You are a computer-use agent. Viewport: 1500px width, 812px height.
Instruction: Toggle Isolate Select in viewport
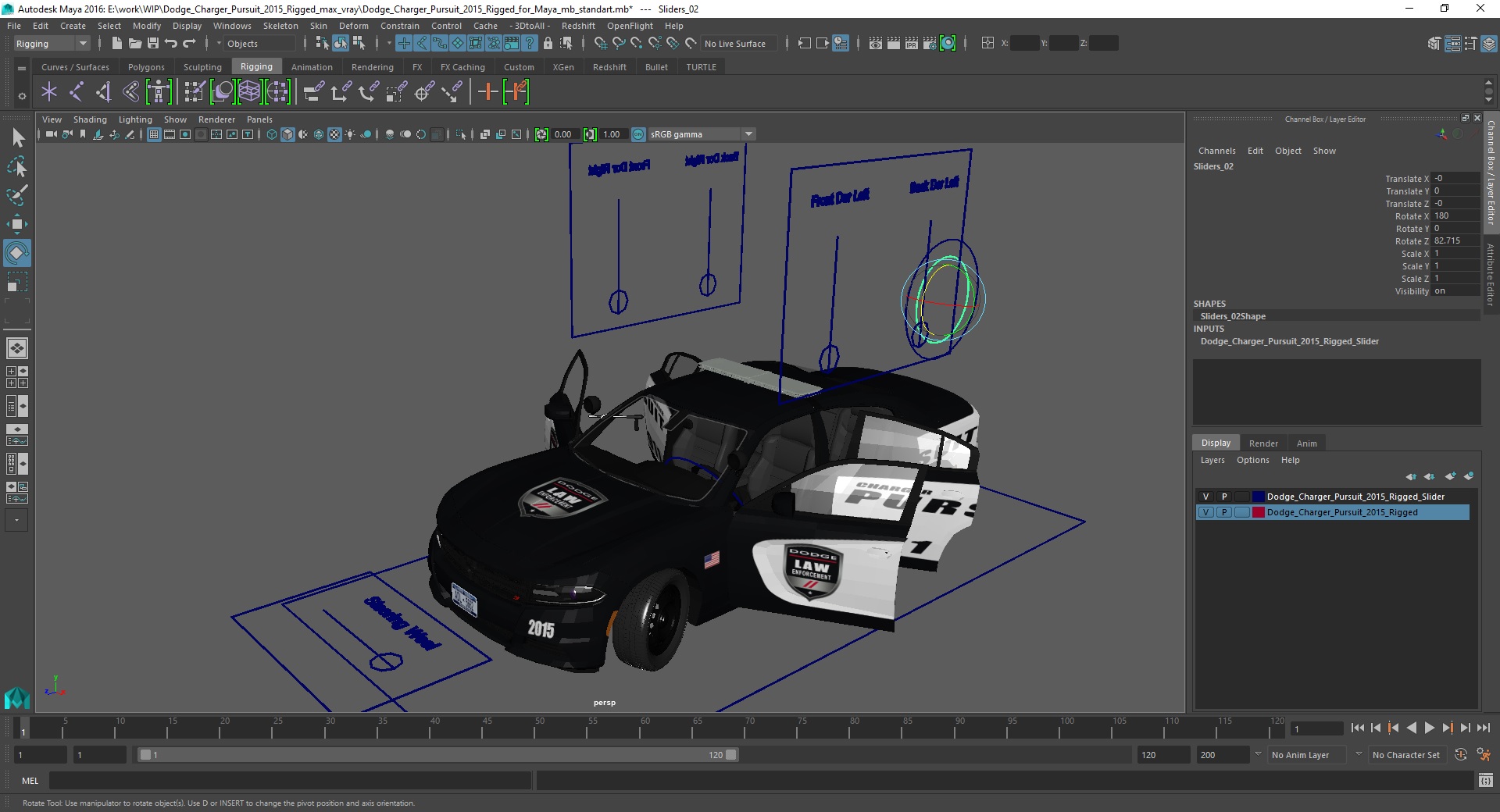461,134
